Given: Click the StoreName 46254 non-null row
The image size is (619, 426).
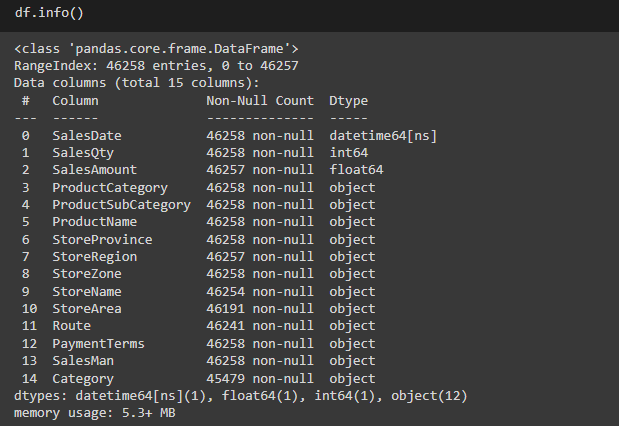Looking at the screenshot, I should [199, 292].
